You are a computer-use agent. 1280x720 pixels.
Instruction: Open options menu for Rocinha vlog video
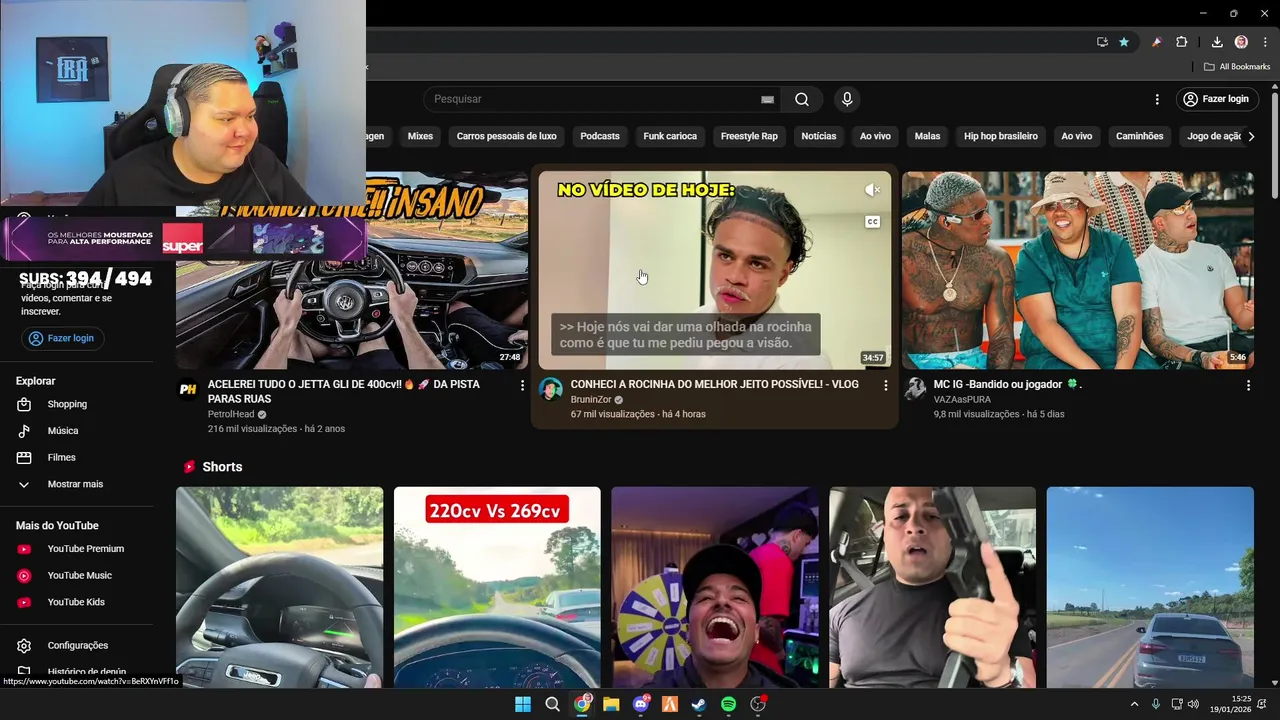coord(885,385)
